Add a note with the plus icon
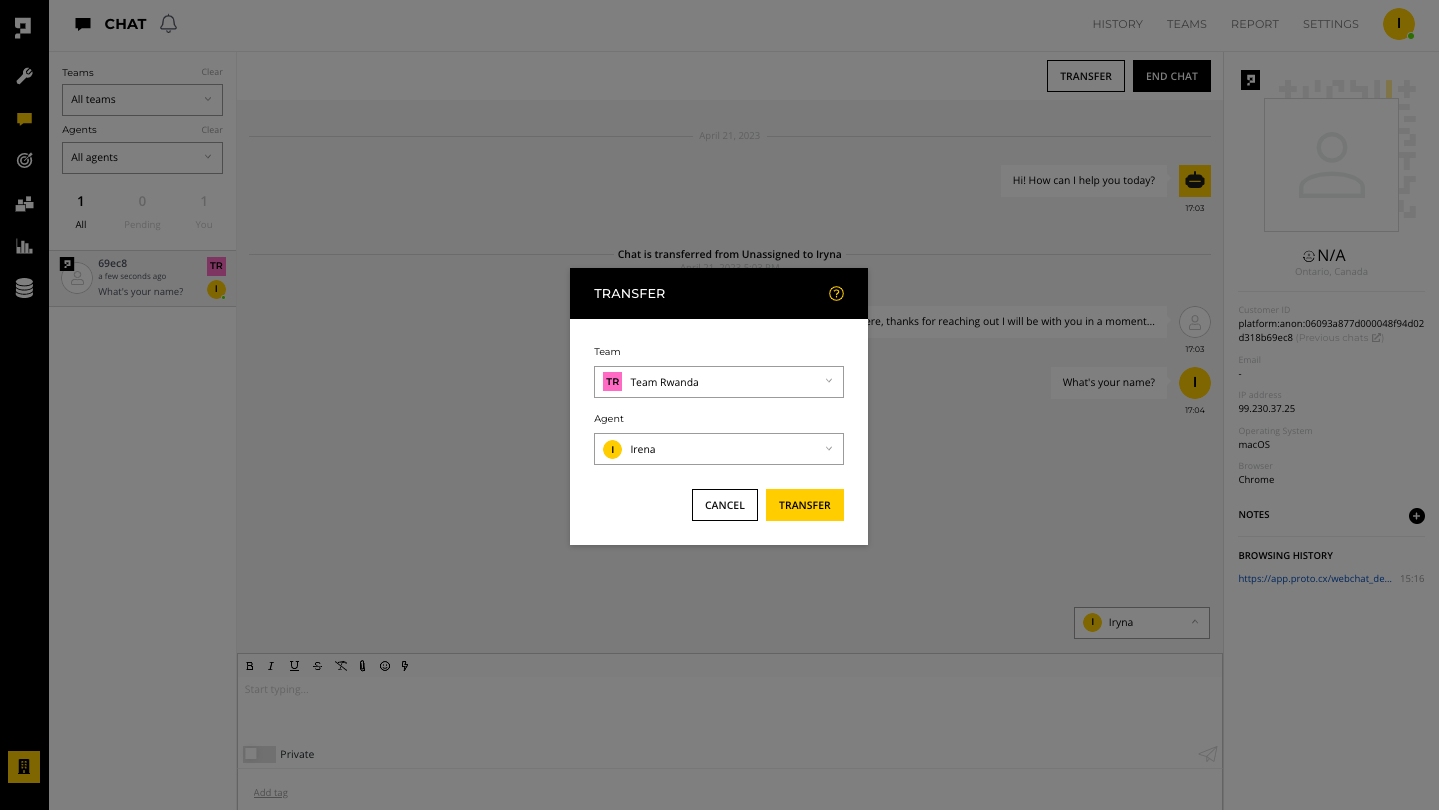1439x810 pixels. tap(1416, 516)
